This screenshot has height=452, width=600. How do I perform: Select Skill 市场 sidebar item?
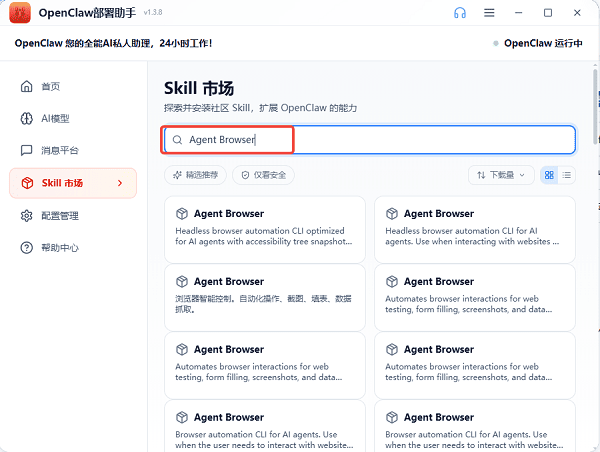click(x=73, y=183)
